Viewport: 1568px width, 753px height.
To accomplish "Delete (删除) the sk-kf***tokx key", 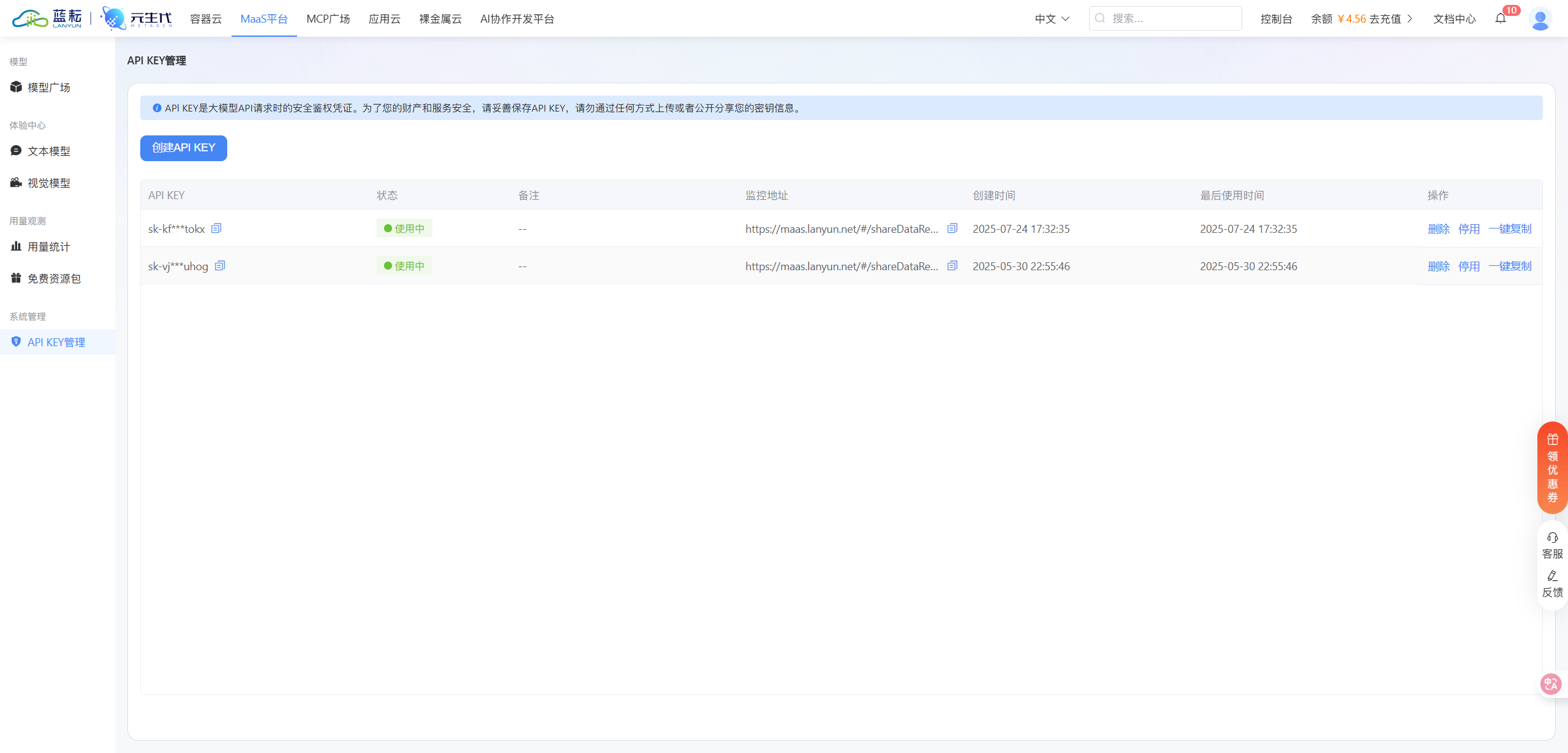I will tap(1438, 229).
